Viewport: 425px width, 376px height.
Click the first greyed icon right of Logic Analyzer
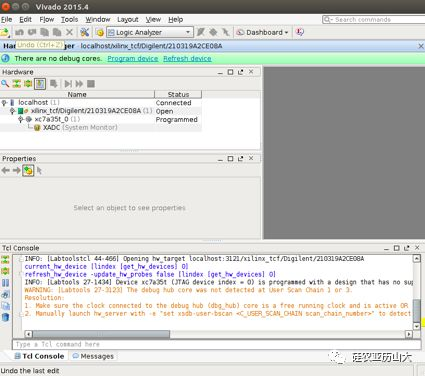tap(201, 32)
